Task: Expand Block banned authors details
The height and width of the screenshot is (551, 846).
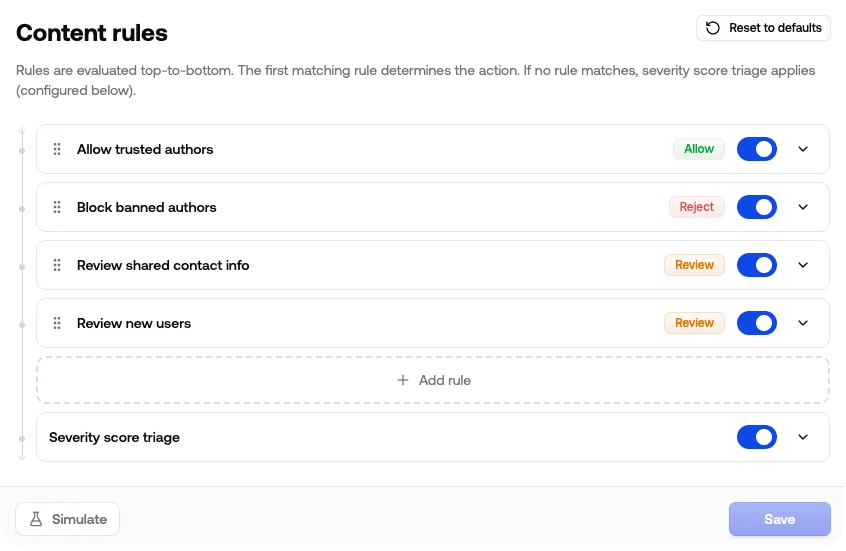Action: (x=803, y=207)
